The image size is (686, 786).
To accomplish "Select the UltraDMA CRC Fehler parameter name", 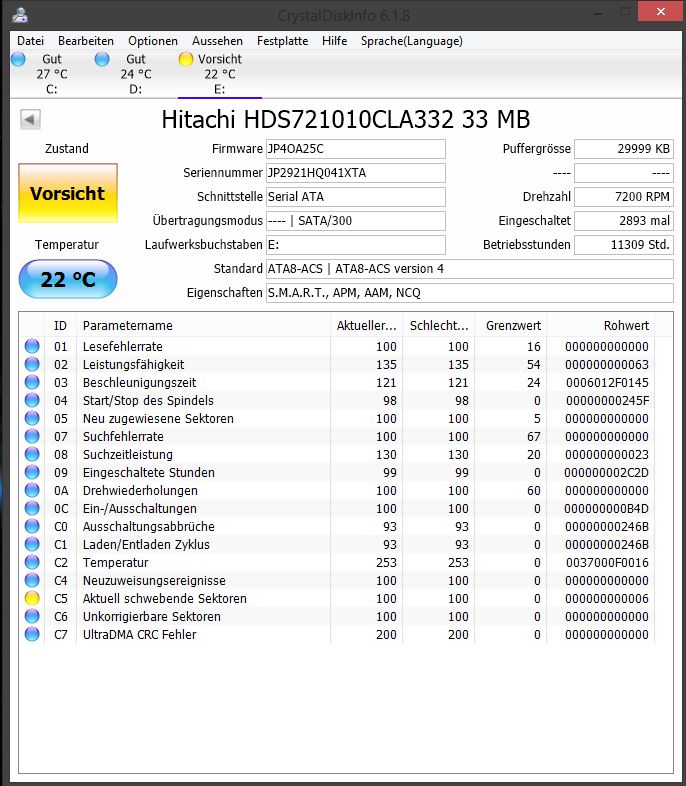I will pyautogui.click(x=139, y=635).
